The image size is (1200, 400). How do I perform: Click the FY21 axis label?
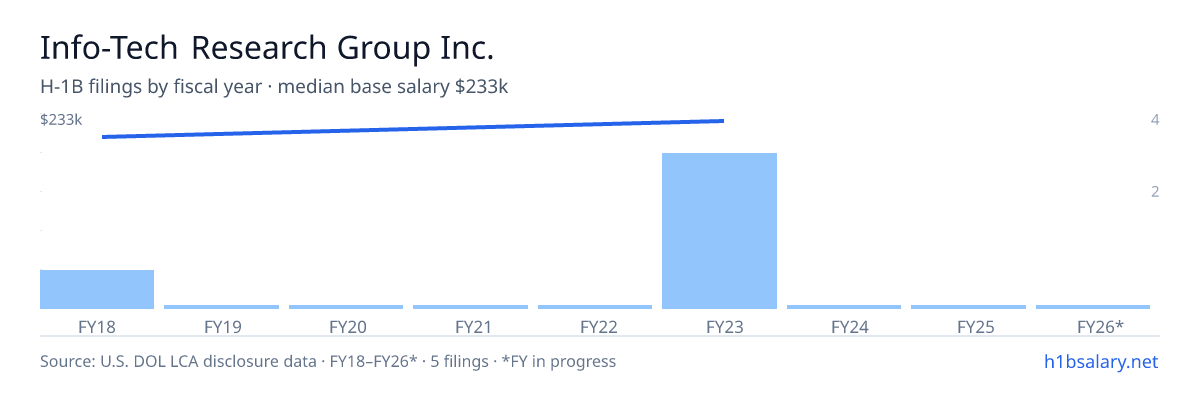coord(470,327)
